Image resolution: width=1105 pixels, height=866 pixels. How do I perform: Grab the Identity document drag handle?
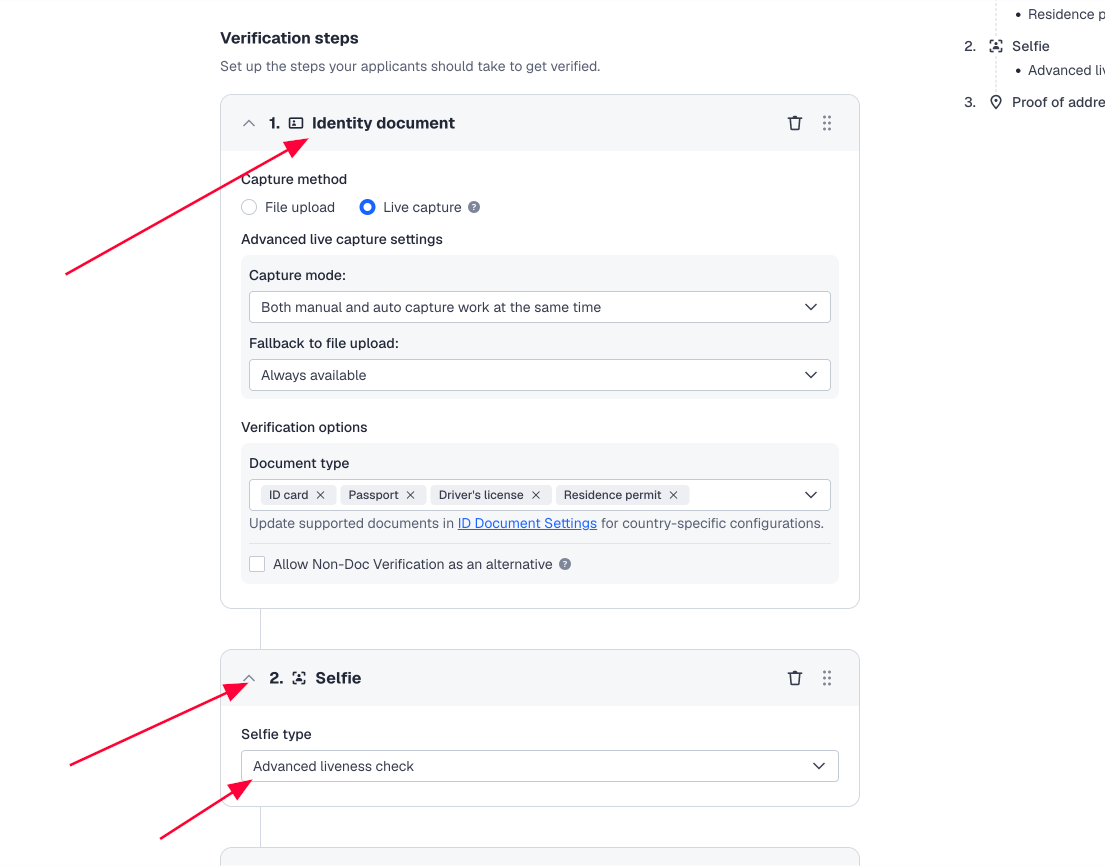(827, 123)
